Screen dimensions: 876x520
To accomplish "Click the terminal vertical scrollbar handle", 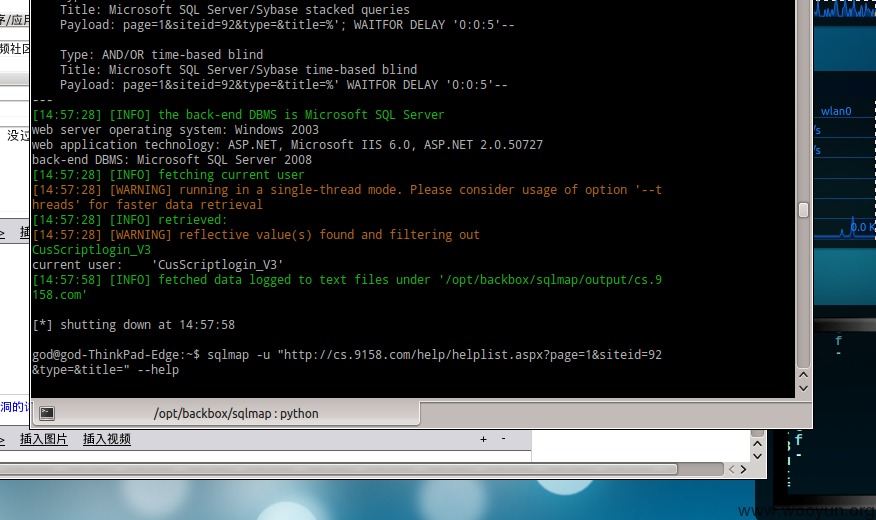I will 803,210.
